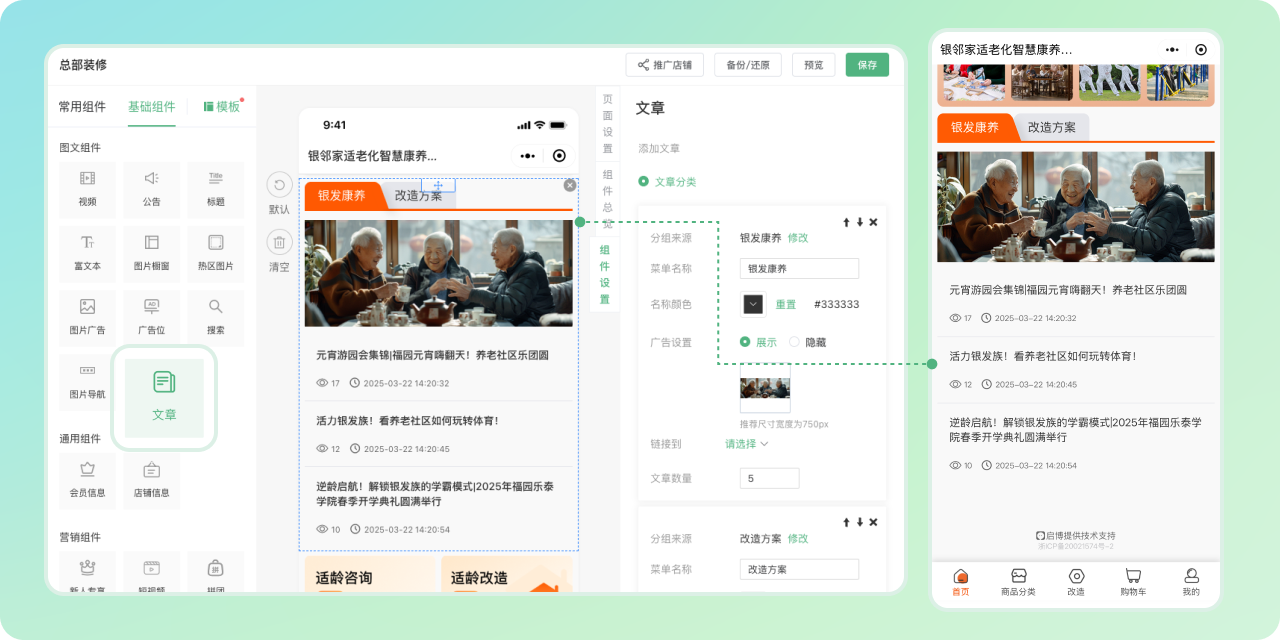This screenshot has height=640, width=1280.
Task: Select 银发康养 tab in editor preview
Action: click(x=343, y=196)
